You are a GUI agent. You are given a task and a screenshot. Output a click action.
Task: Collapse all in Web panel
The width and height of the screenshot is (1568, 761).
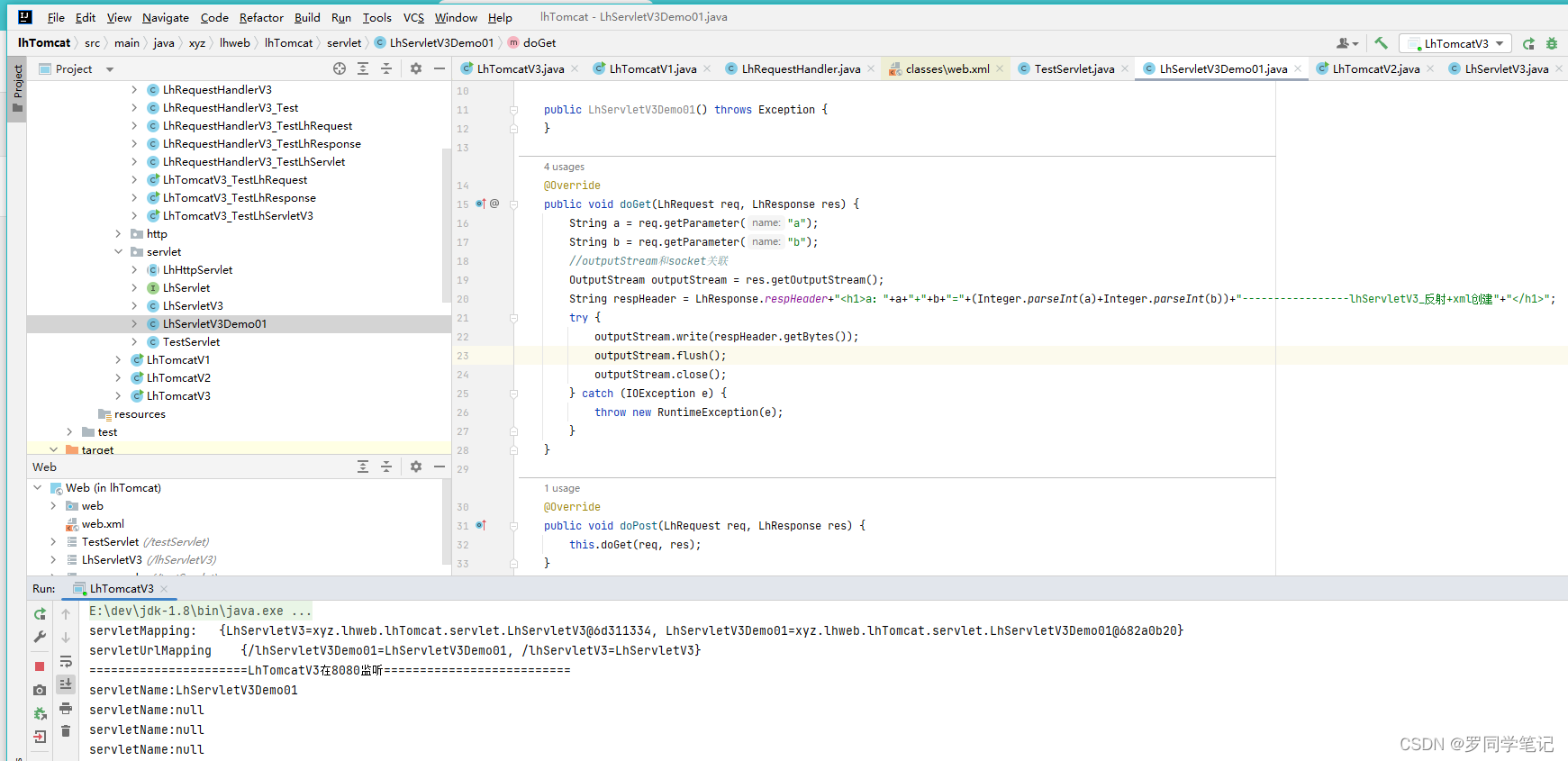(x=386, y=467)
